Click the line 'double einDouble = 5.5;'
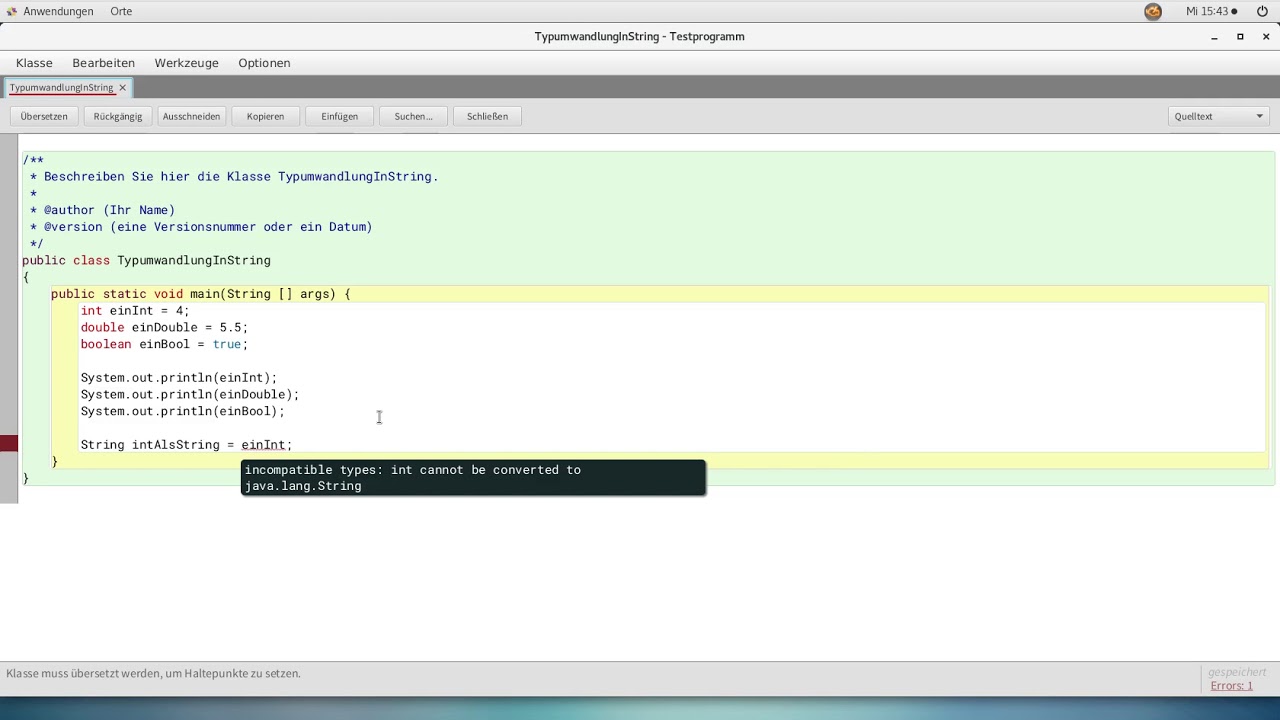This screenshot has height=720, width=1280. pyautogui.click(x=164, y=328)
